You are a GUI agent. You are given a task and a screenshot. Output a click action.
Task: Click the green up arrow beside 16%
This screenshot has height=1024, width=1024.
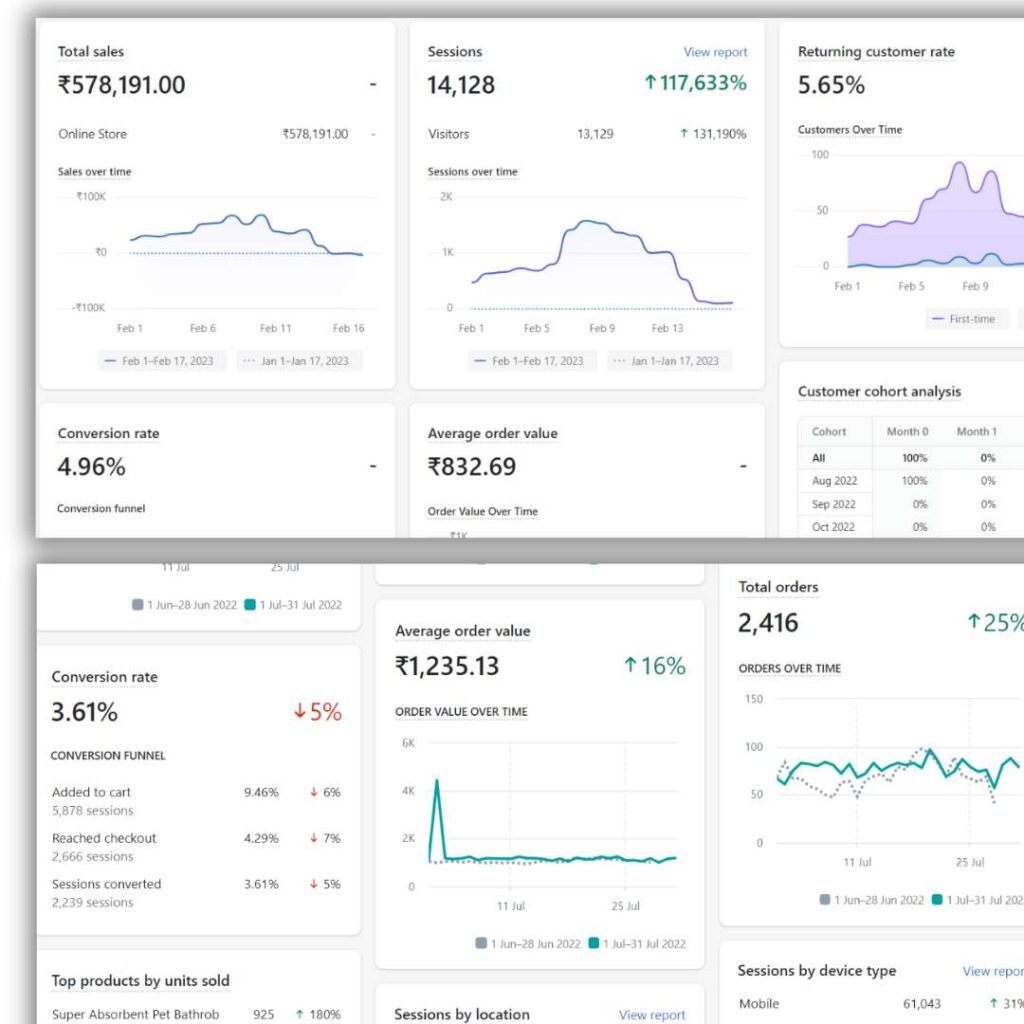[x=630, y=666]
